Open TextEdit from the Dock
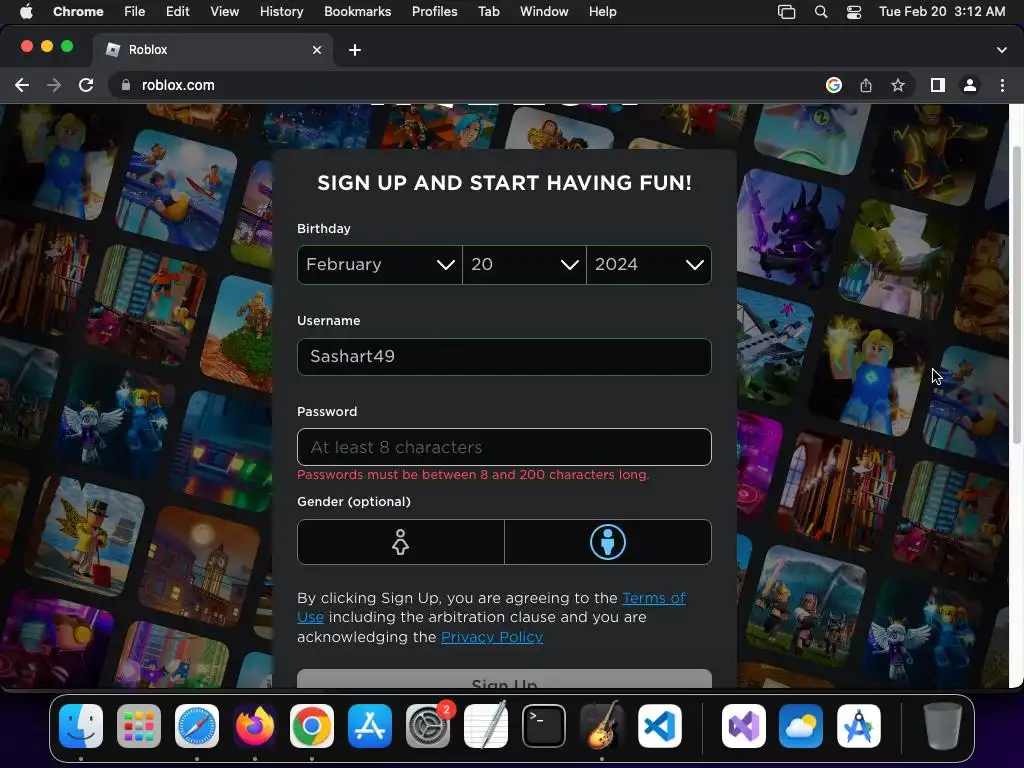Screen dimensions: 1024x768 tap(486, 725)
